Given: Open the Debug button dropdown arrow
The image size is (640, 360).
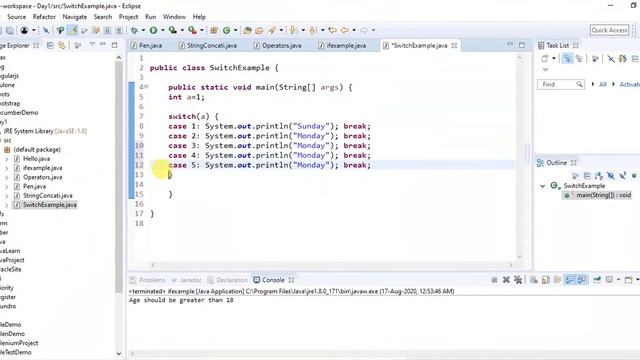Looking at the screenshot, I should [143, 30].
